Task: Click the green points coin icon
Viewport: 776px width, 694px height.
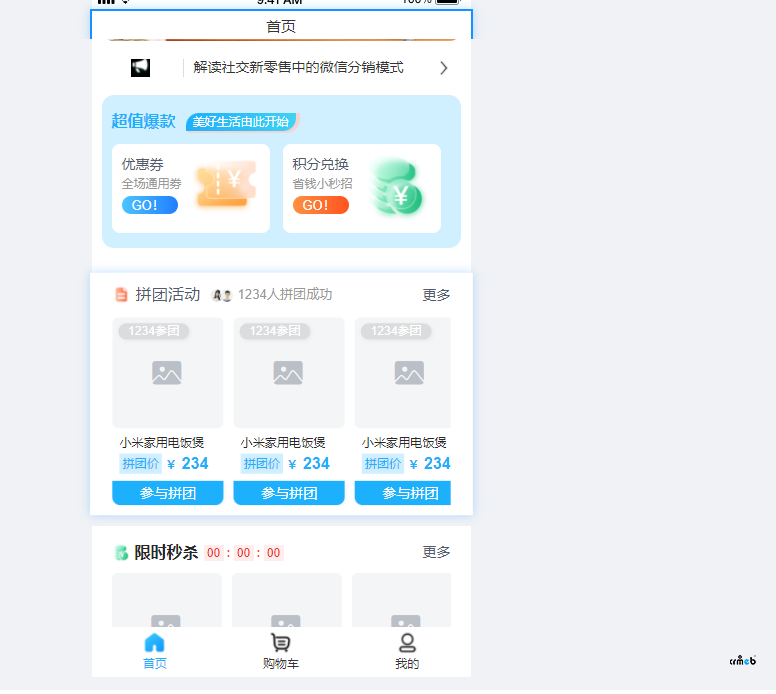Action: pyautogui.click(x=396, y=187)
